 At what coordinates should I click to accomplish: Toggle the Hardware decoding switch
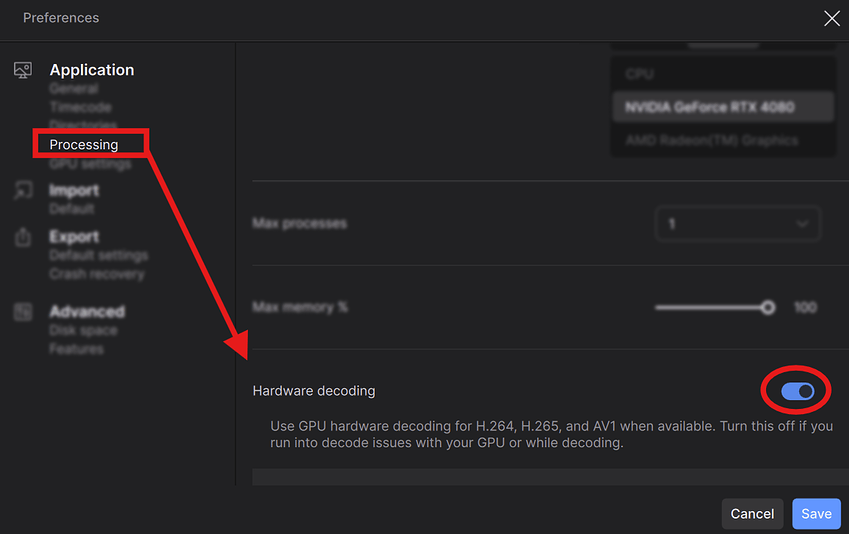click(797, 391)
